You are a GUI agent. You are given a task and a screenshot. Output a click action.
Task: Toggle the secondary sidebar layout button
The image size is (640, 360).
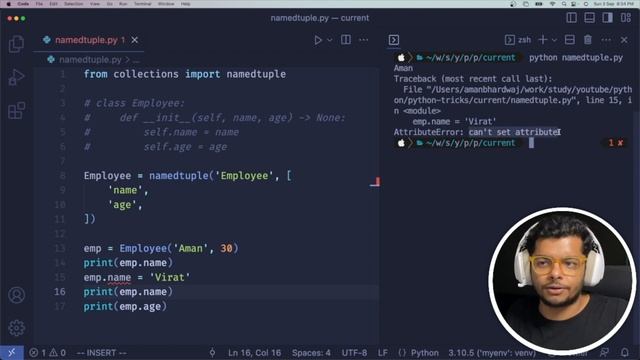607,18
